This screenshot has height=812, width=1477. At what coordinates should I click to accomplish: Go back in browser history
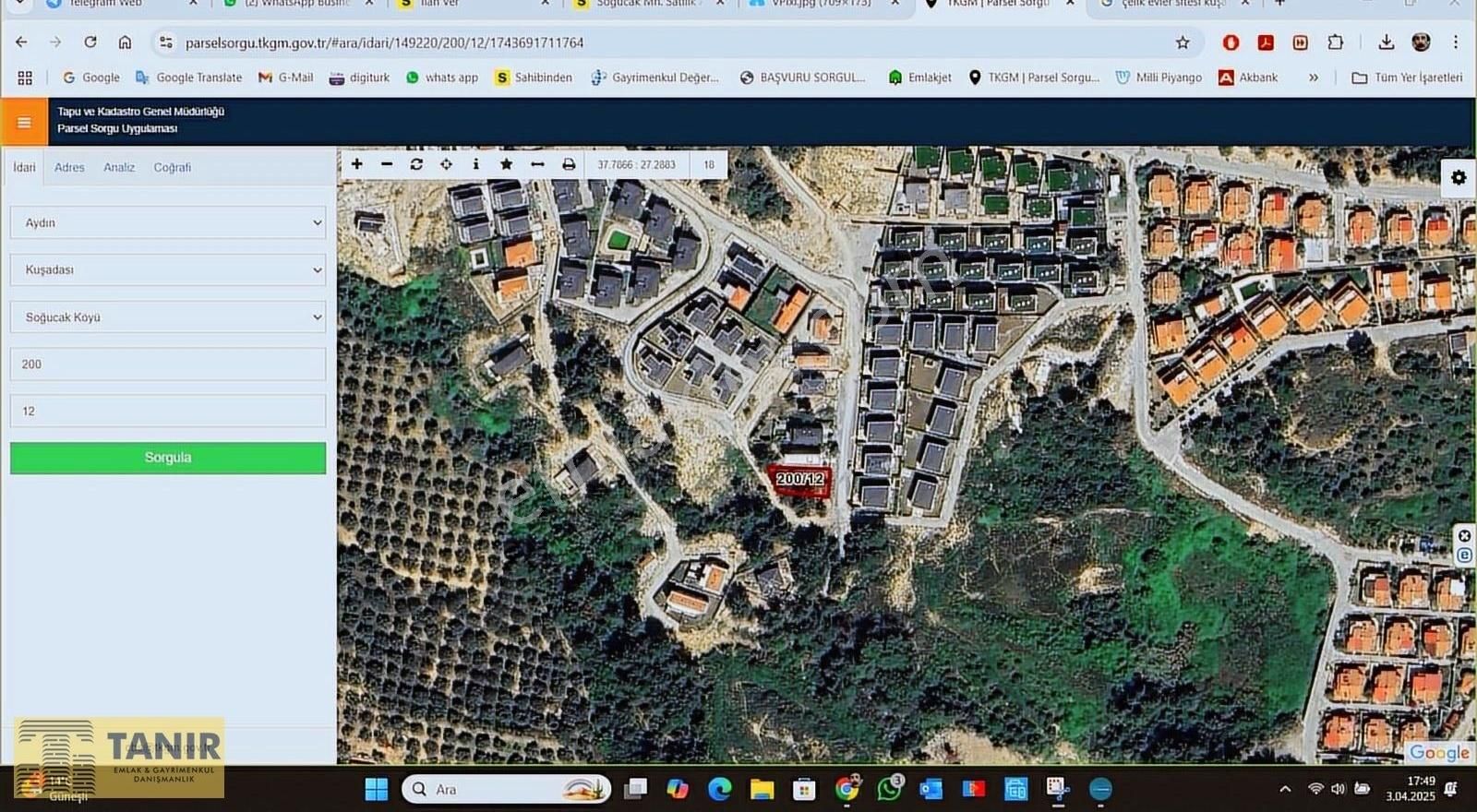pyautogui.click(x=21, y=42)
